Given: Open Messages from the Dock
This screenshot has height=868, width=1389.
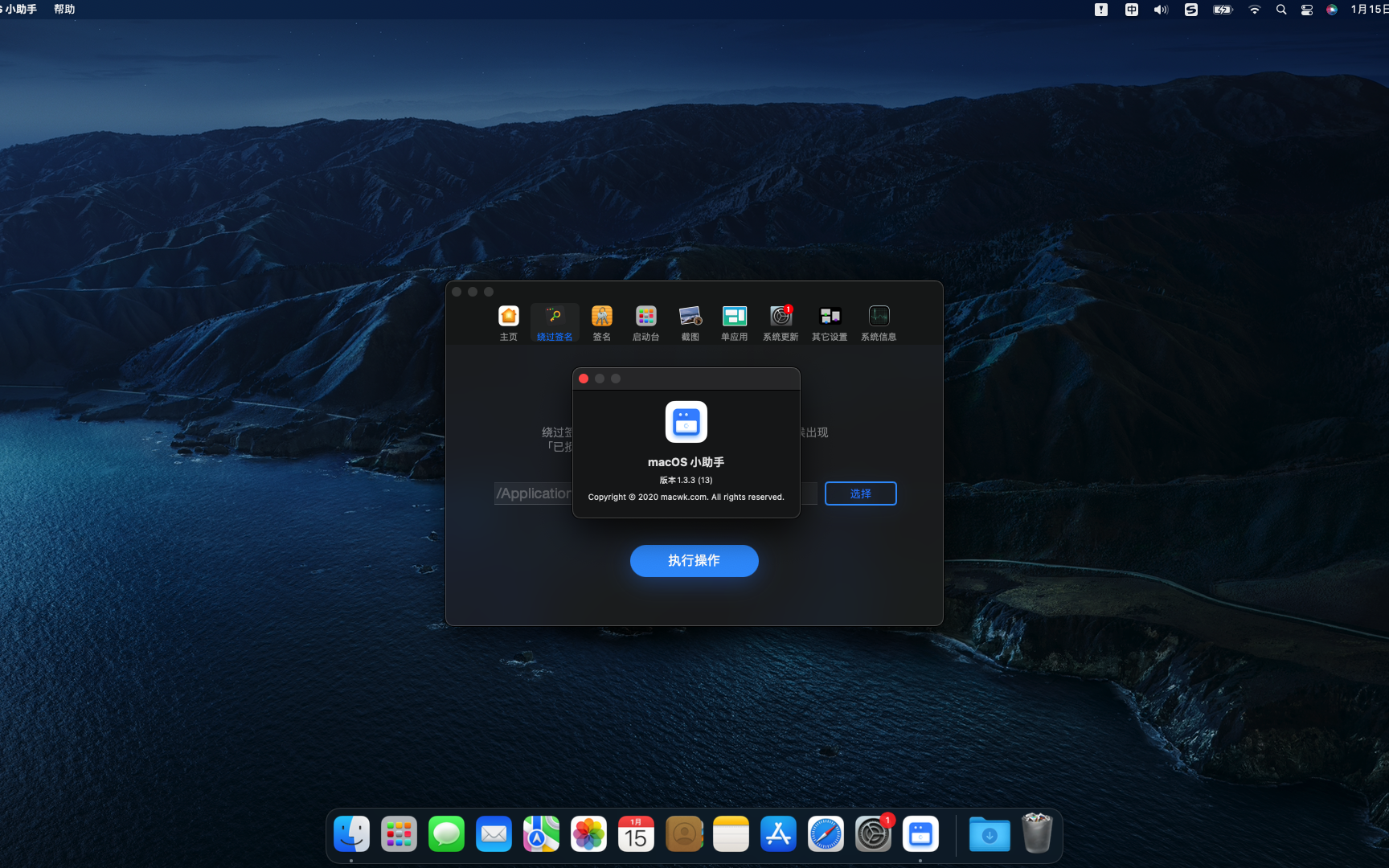Looking at the screenshot, I should click(446, 835).
